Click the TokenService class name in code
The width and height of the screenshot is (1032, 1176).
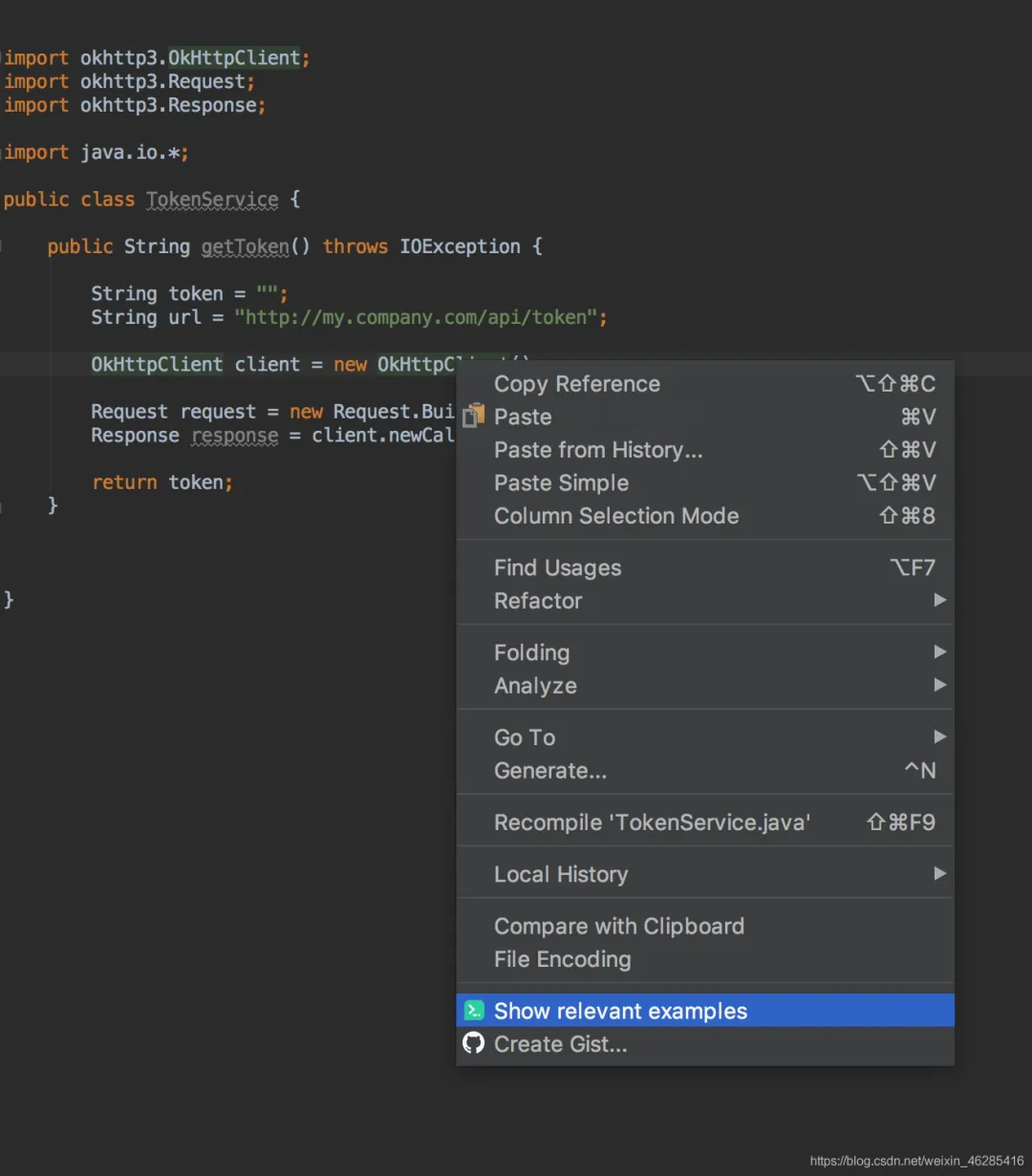[x=212, y=199]
